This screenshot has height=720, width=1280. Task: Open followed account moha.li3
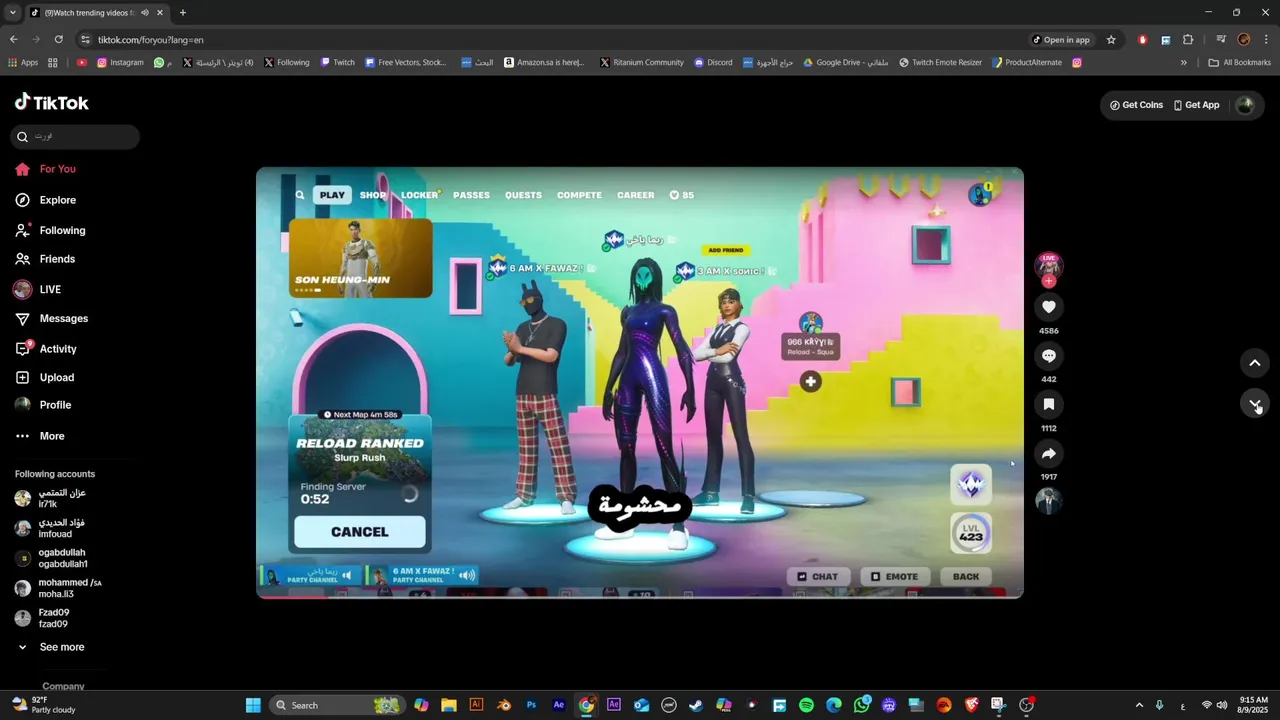point(60,588)
